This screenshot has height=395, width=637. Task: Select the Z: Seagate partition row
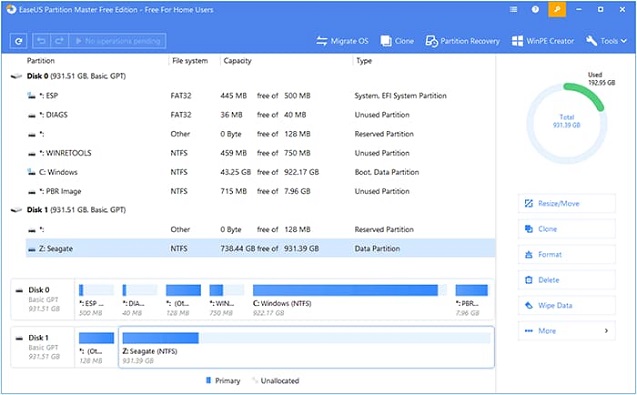click(260, 248)
